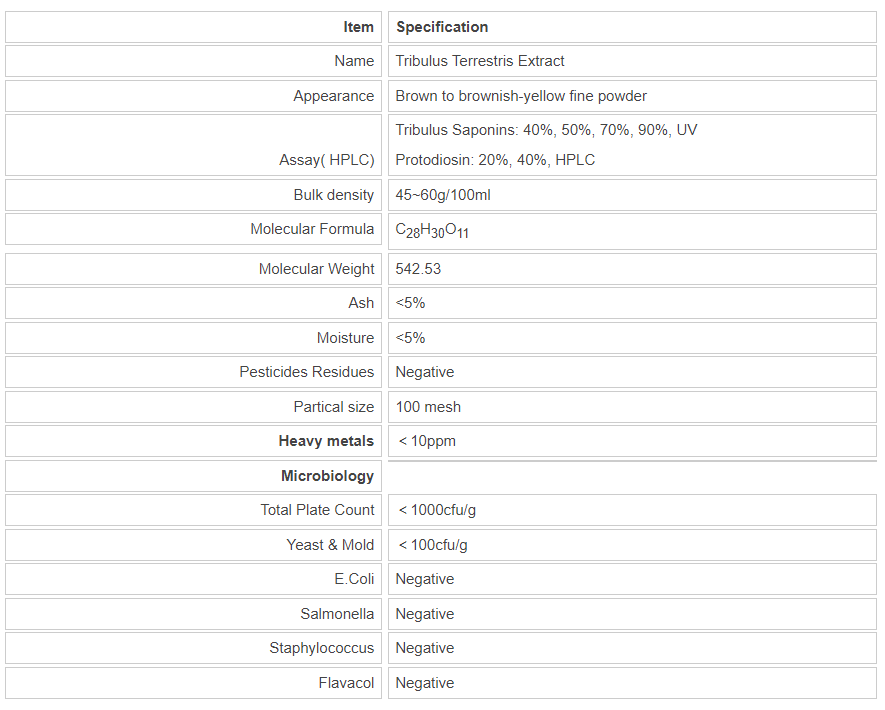Viewport: 885px width, 710px height.
Task: Click the 'Protodiosin: 20%, 40%, HPLC' line
Action: click(x=495, y=160)
